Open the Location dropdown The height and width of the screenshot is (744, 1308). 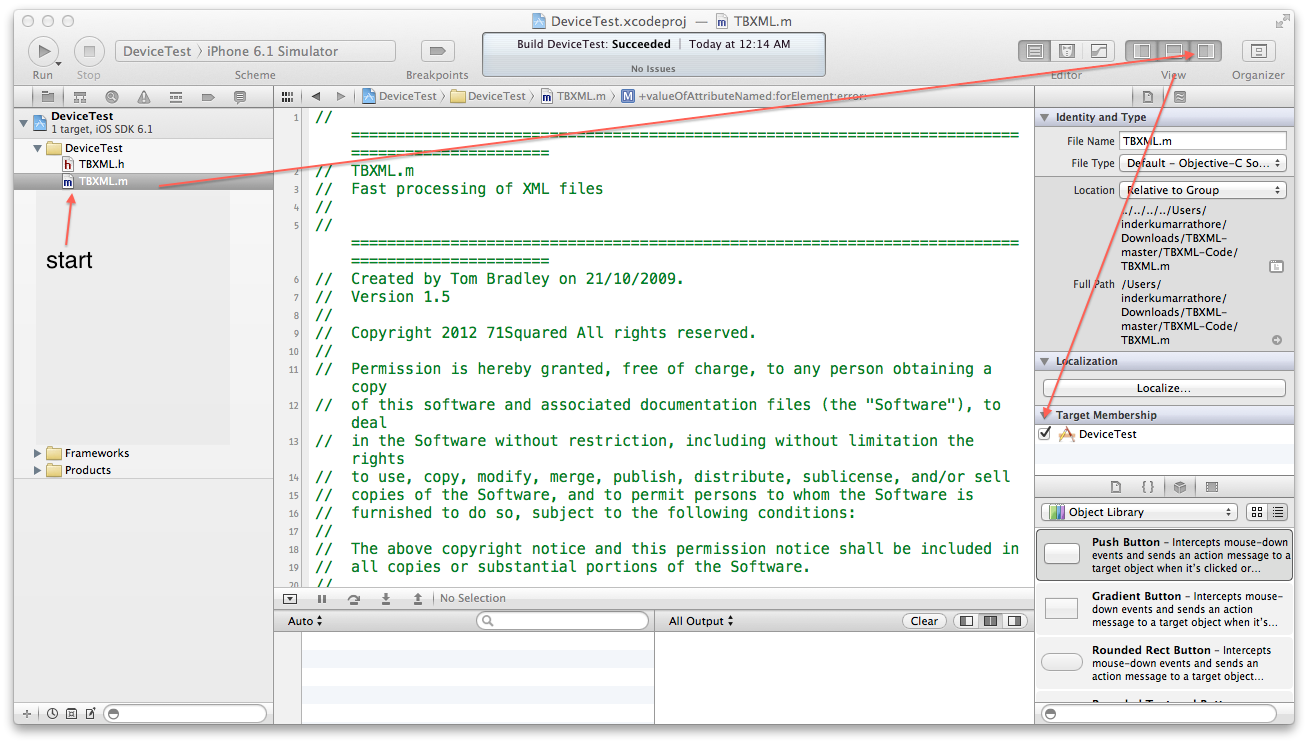click(x=1203, y=190)
